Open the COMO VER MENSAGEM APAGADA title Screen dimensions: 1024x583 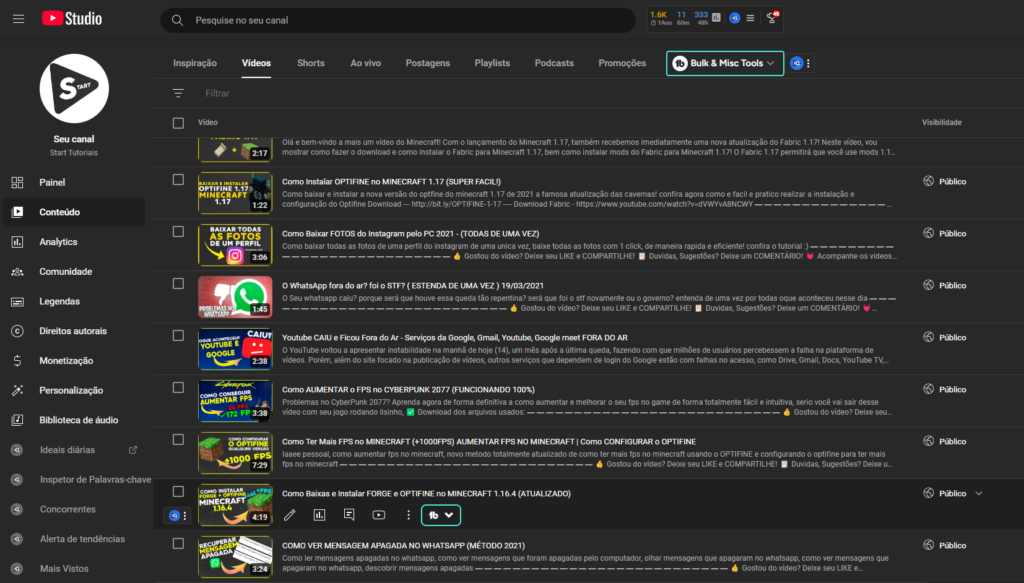pos(403,546)
